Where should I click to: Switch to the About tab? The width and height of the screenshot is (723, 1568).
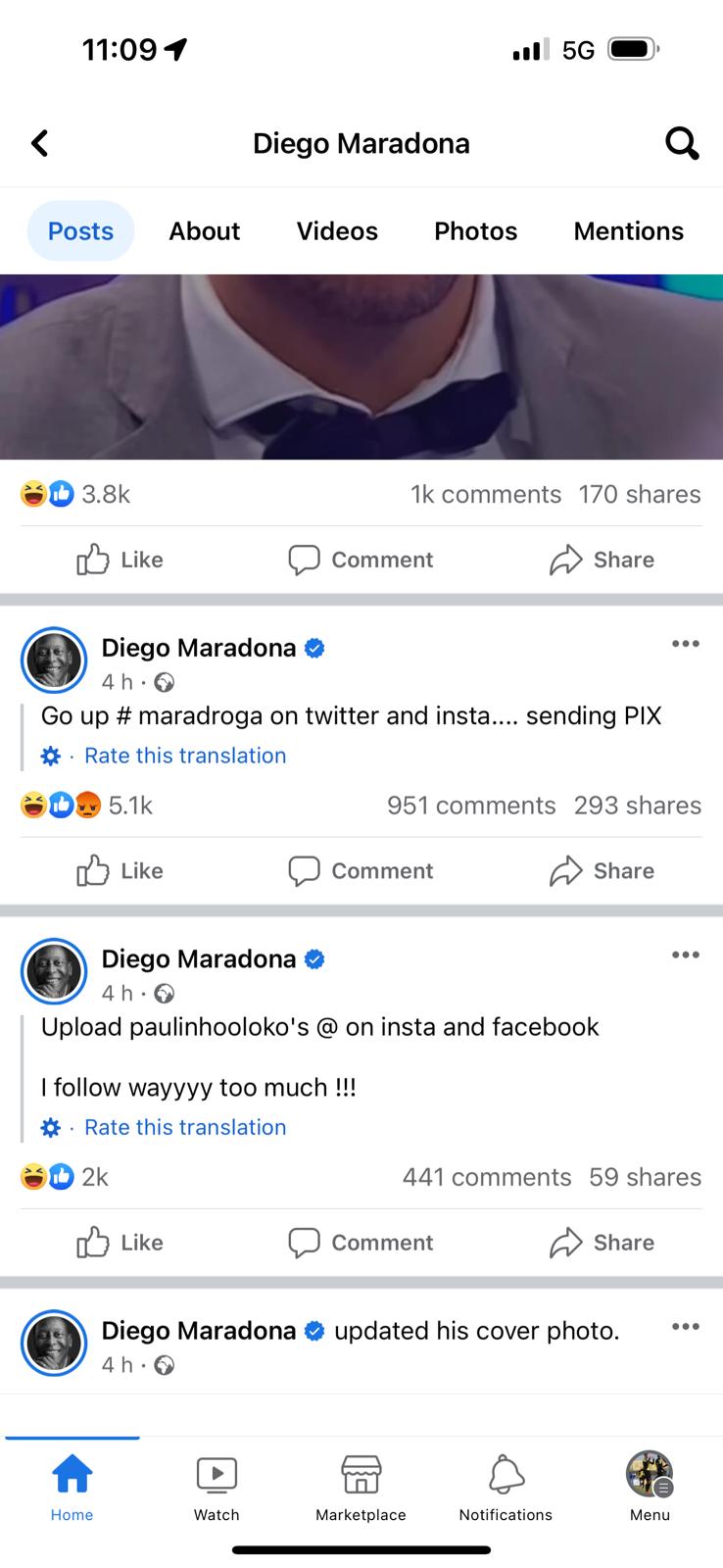coord(204,231)
